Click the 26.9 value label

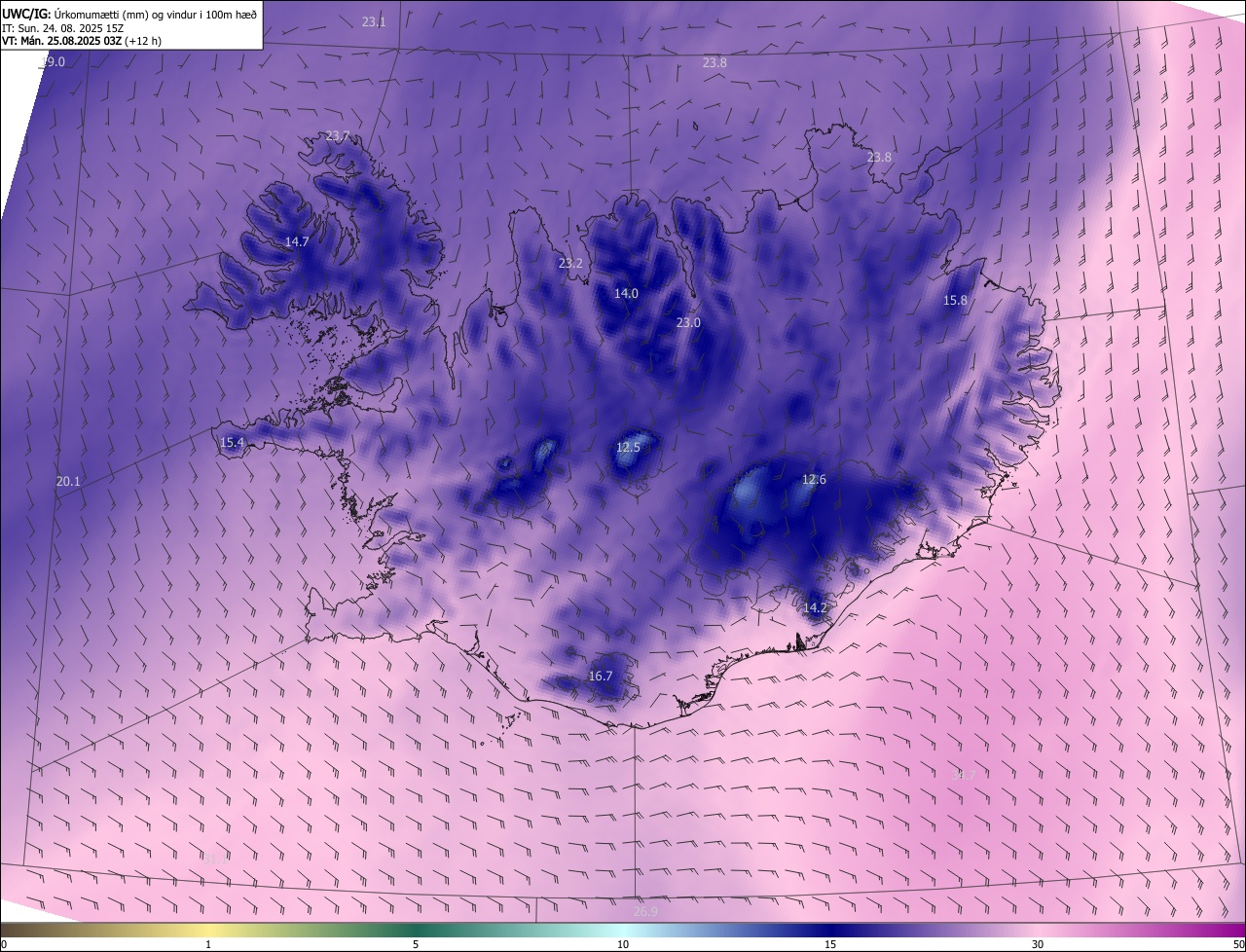tap(646, 911)
